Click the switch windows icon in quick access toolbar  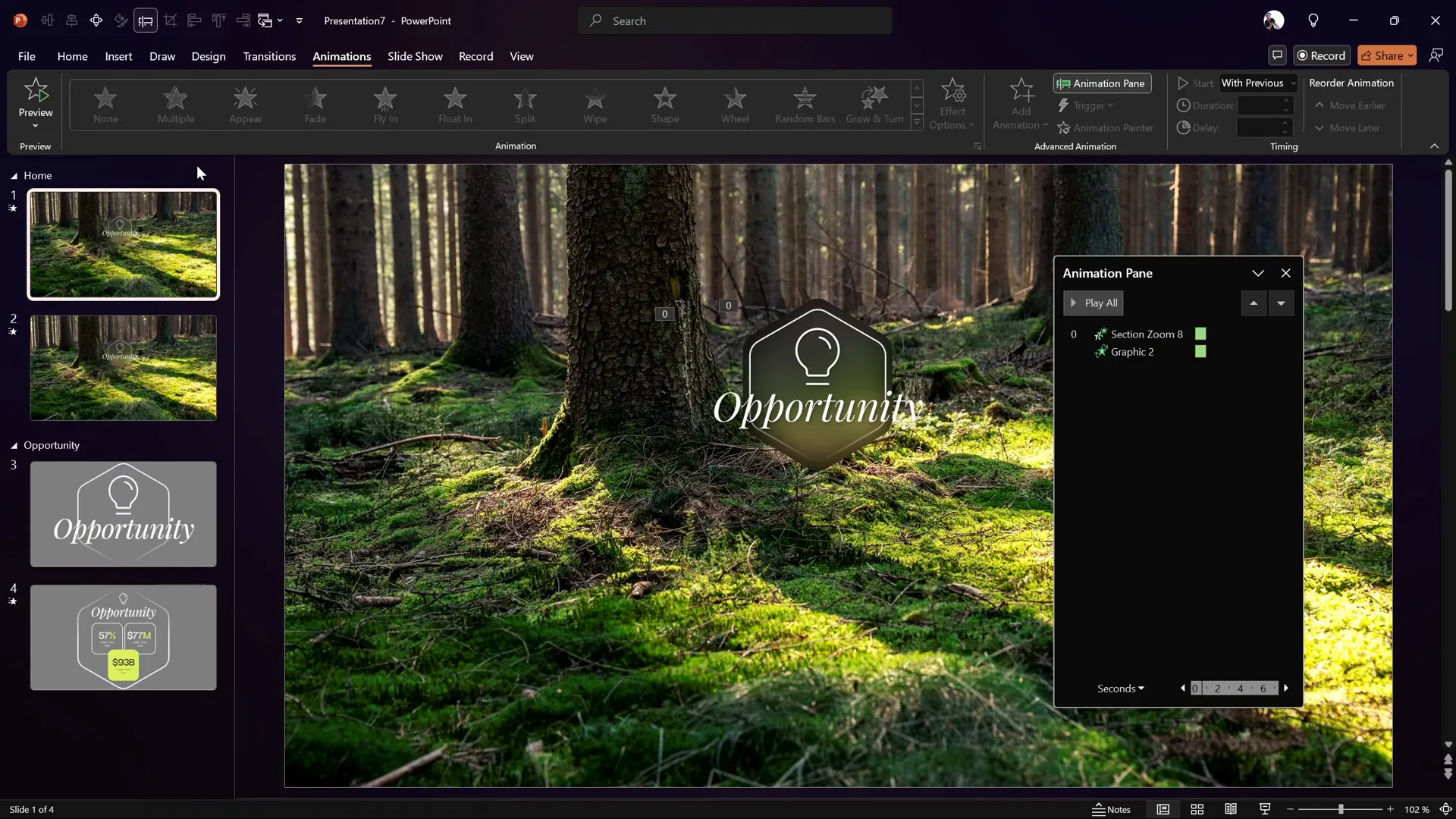click(x=265, y=20)
